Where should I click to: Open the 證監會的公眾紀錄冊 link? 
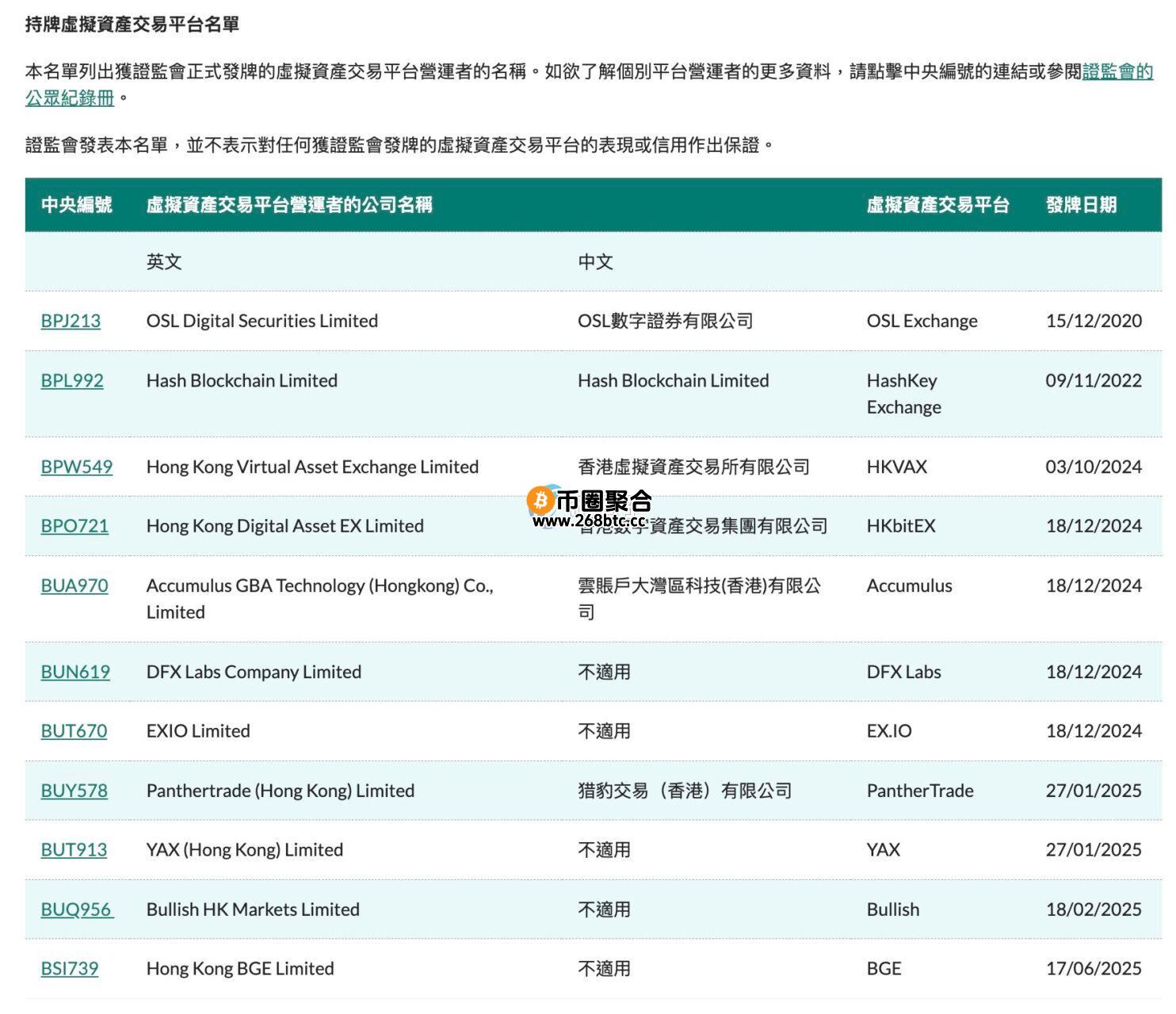(1117, 71)
